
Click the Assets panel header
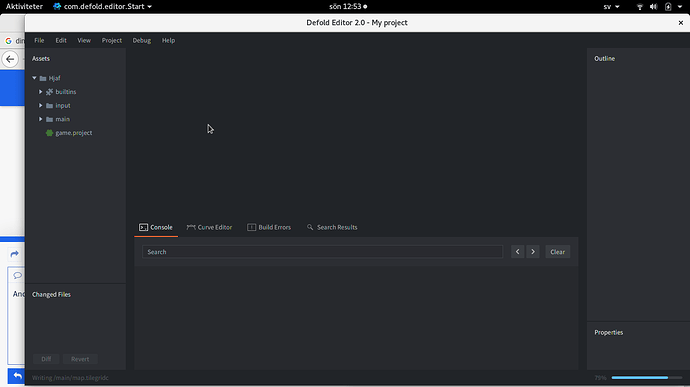(x=41, y=59)
